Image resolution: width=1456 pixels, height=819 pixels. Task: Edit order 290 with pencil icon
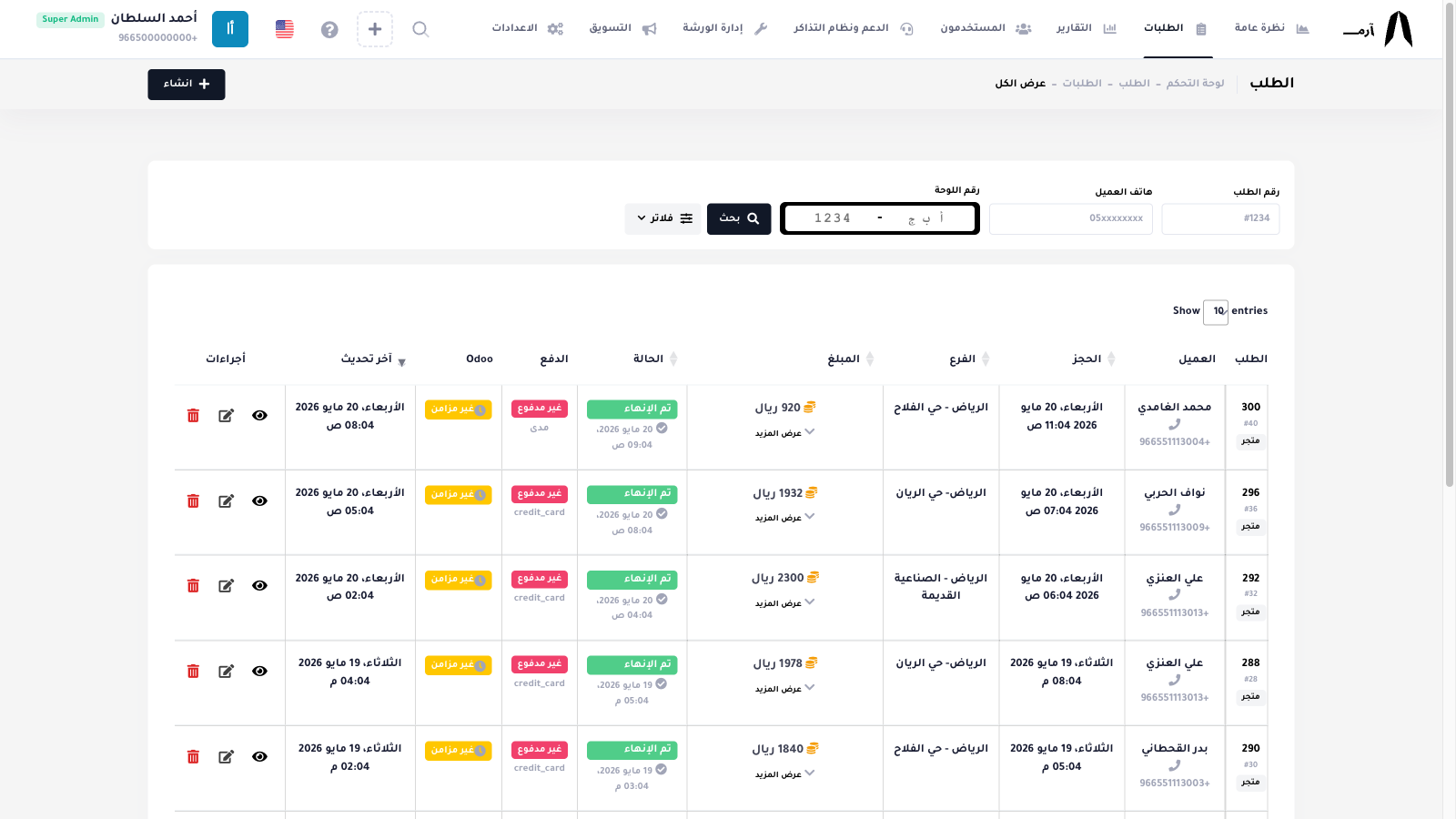click(227, 757)
